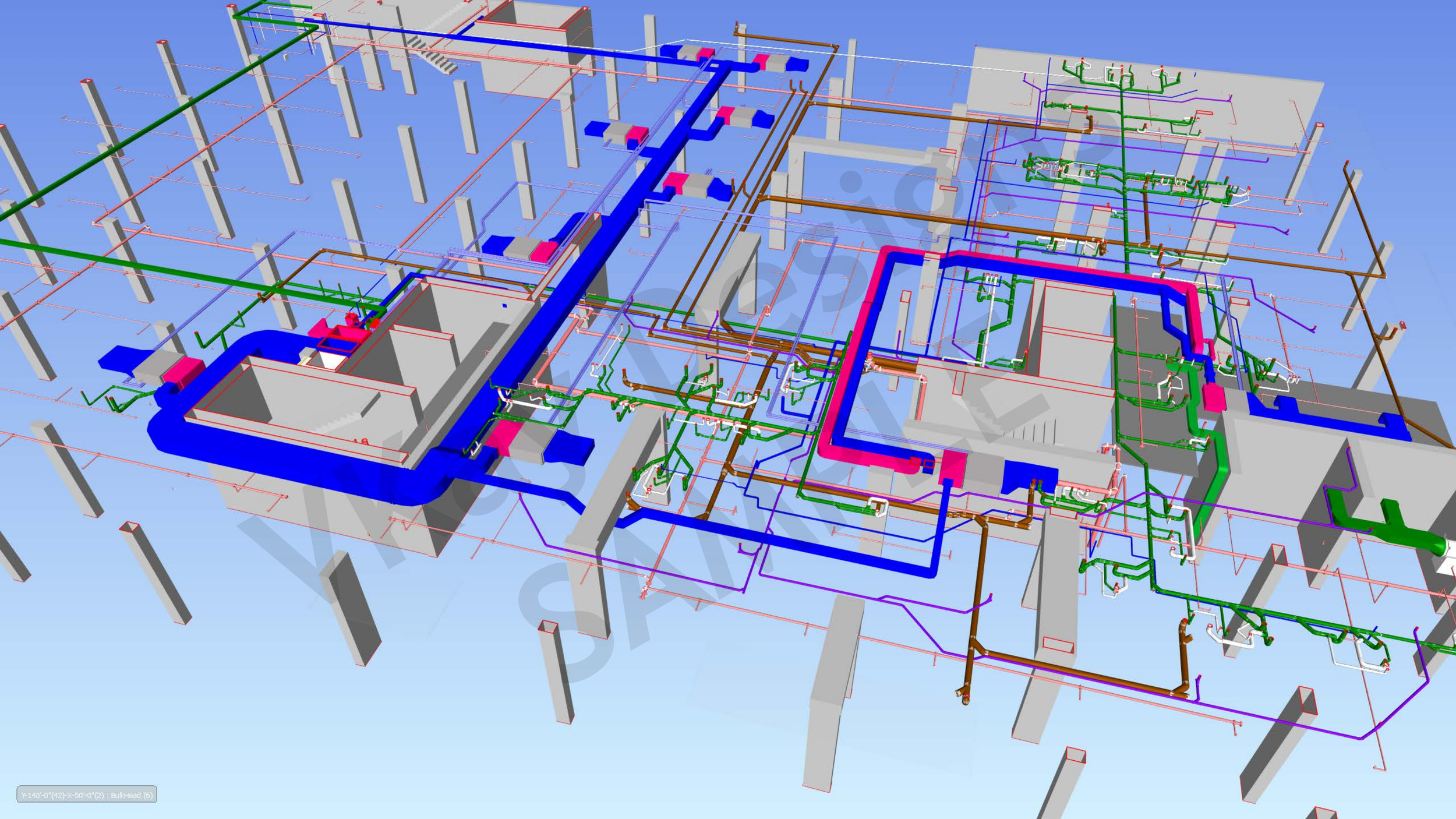This screenshot has height=819, width=1456.
Task: Select the blue diffuser box below pink loop
Action: tap(1028, 475)
